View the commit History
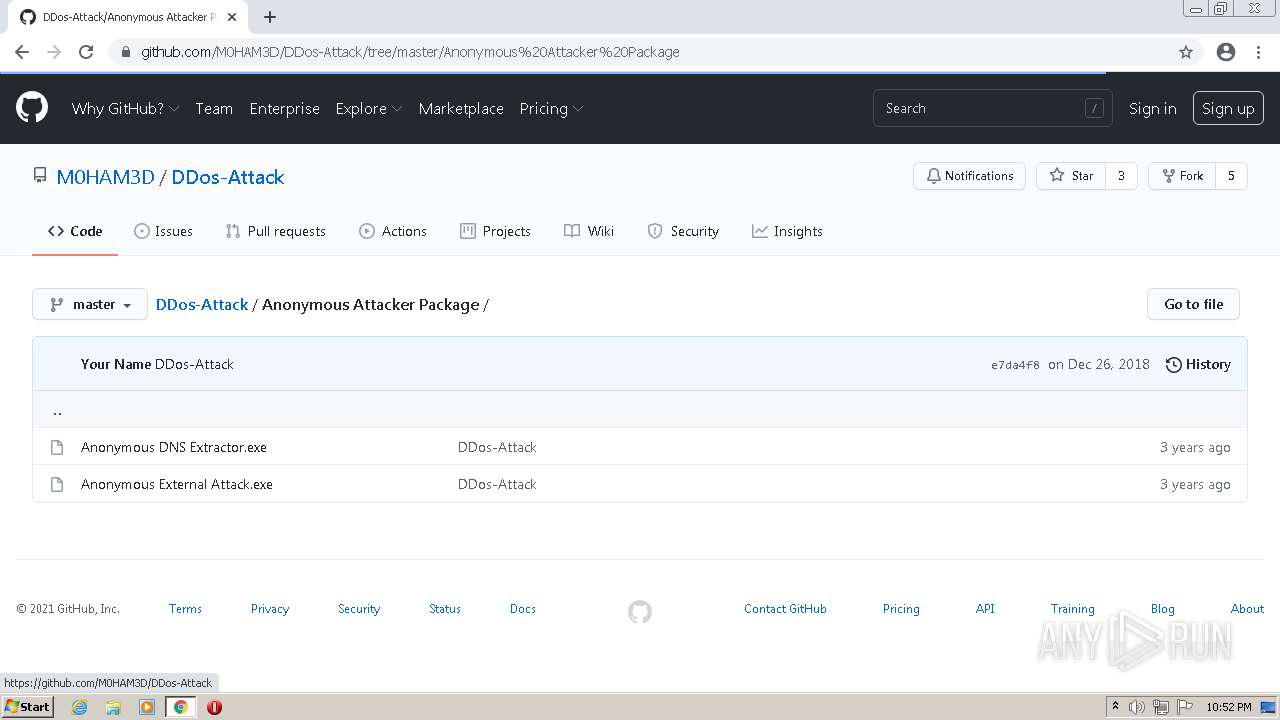This screenshot has height=720, width=1280. pyautogui.click(x=1198, y=364)
